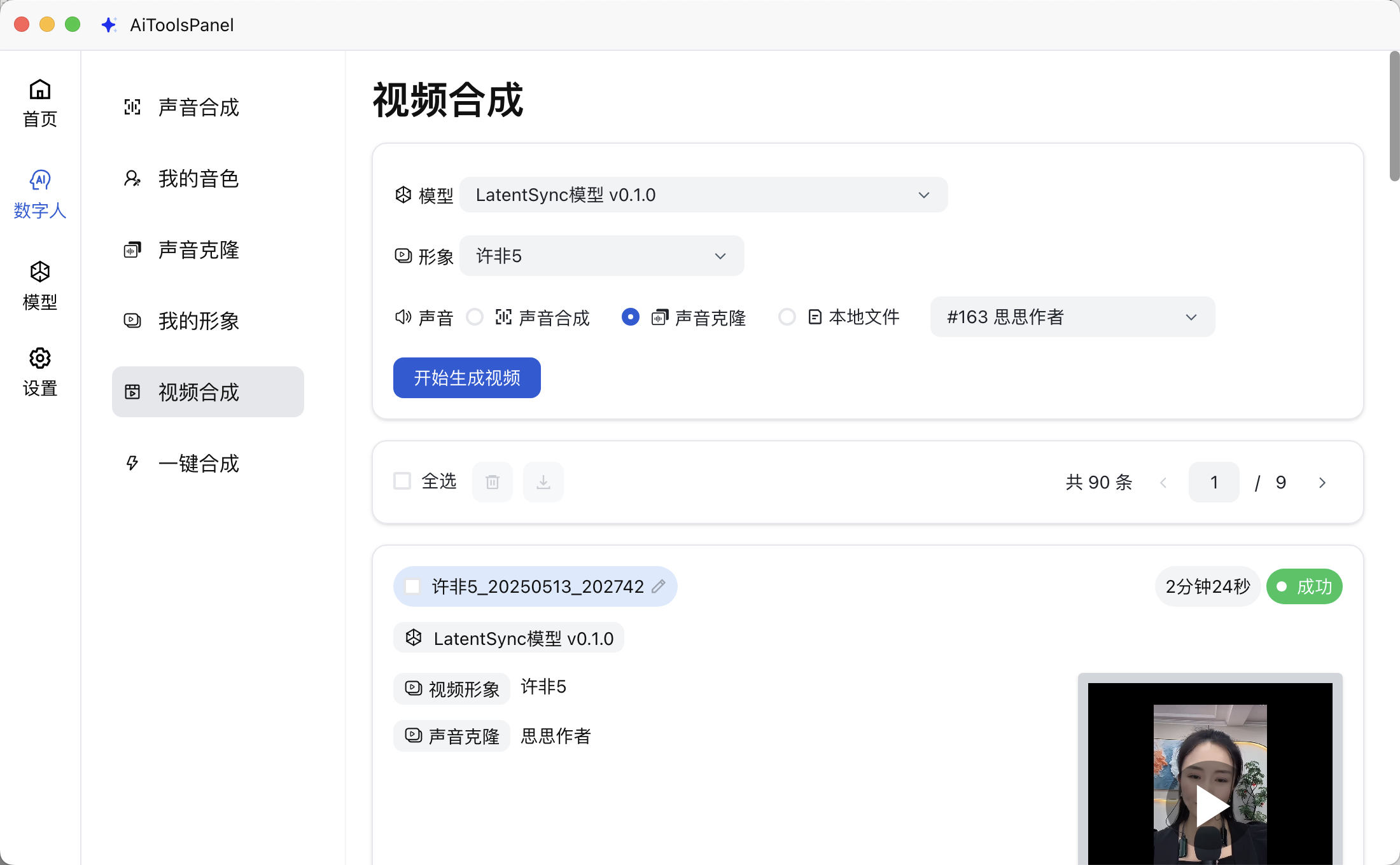Viewport: 1400px width, 865px height.
Task: Click the 思思作者 voice name text
Action: 556,736
